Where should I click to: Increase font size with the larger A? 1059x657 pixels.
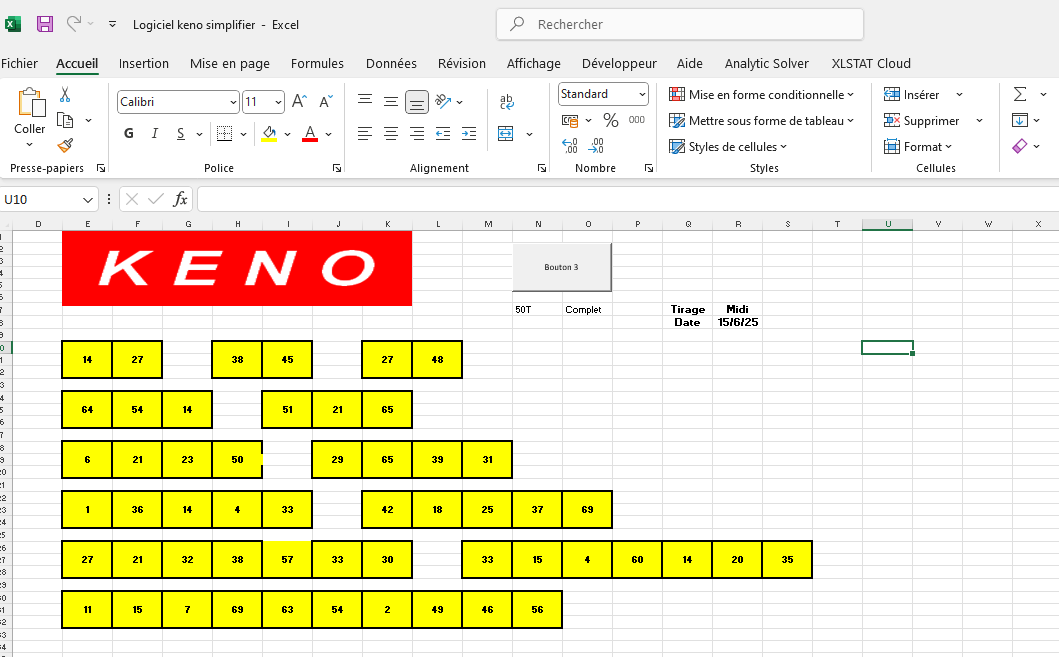pyautogui.click(x=299, y=102)
